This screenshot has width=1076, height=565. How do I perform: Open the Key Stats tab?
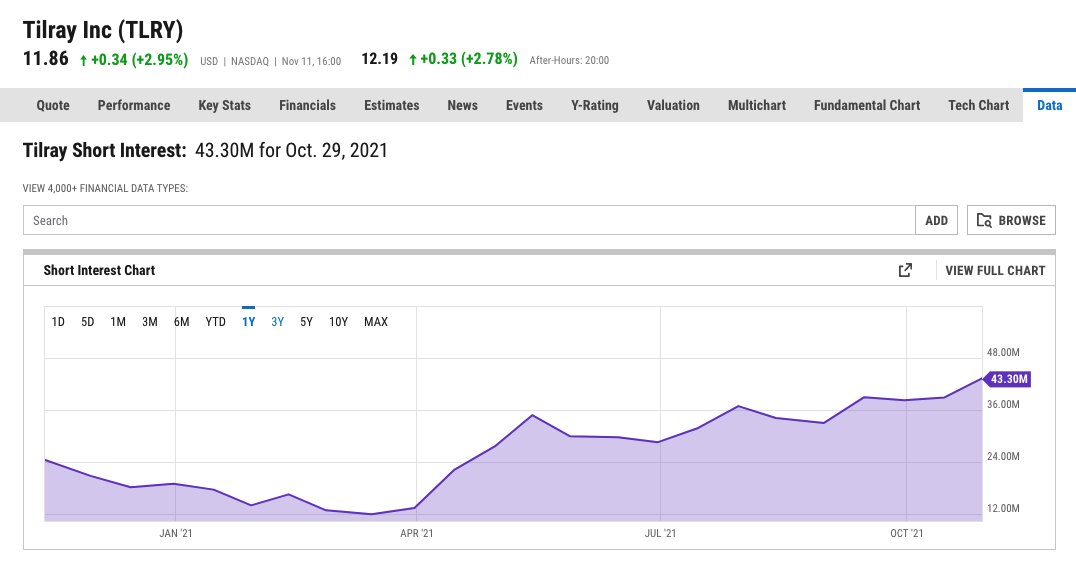tap(224, 105)
